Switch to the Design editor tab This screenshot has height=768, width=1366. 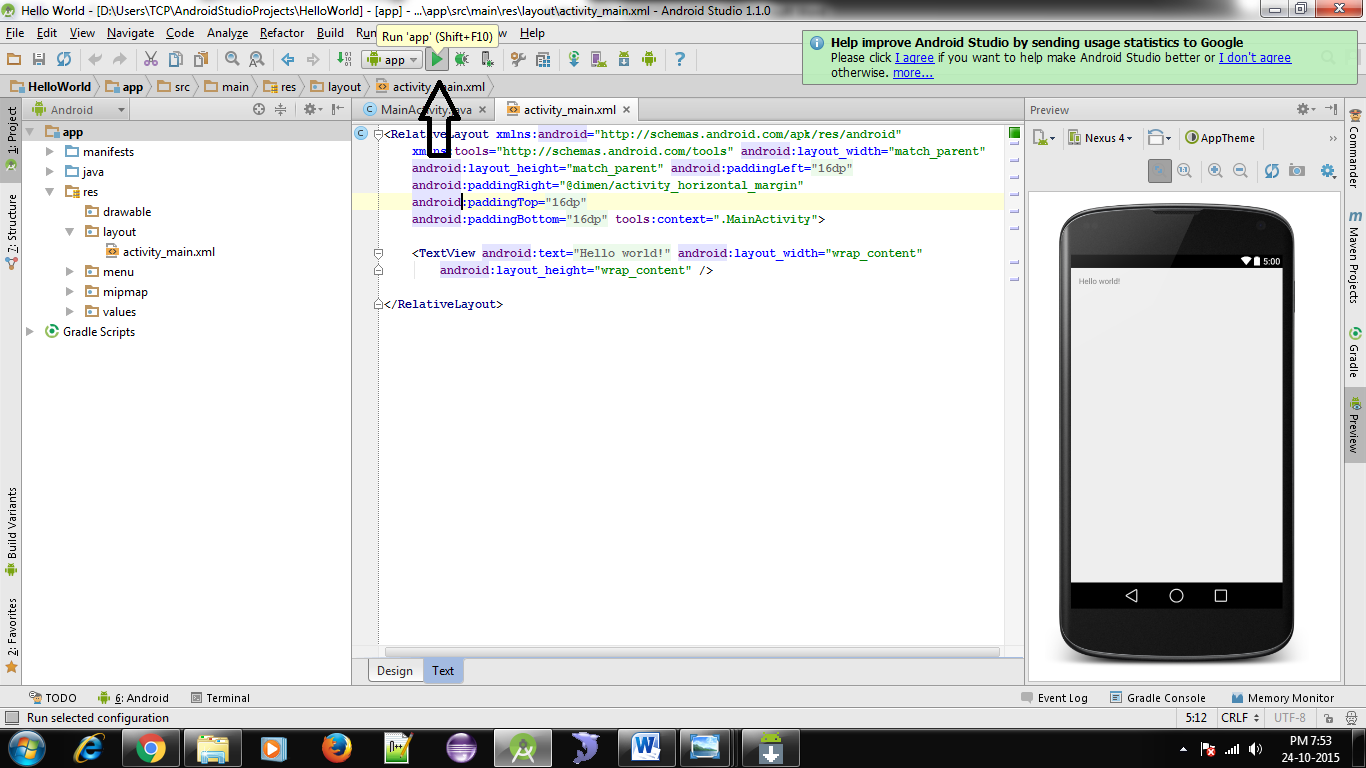[x=395, y=671]
